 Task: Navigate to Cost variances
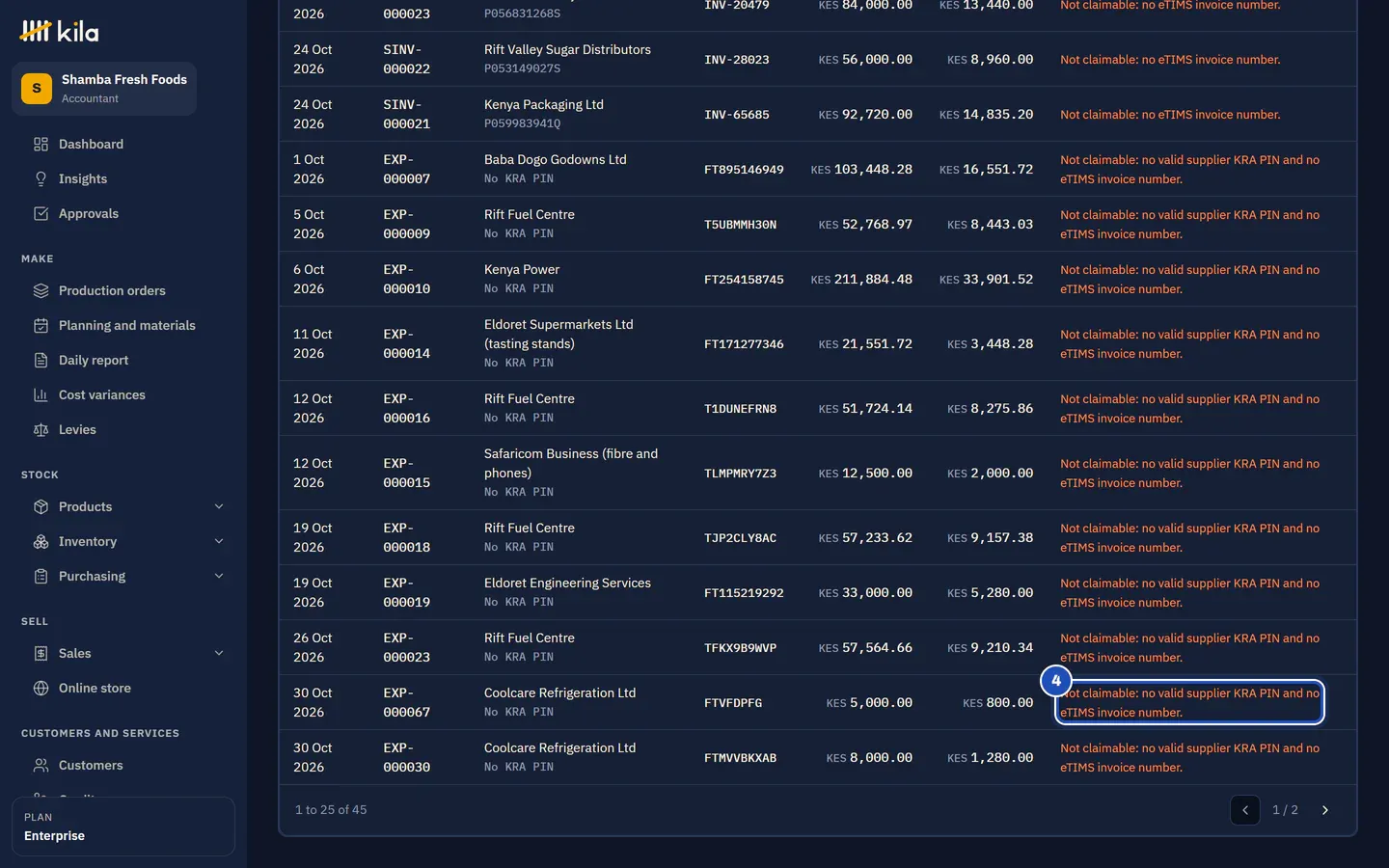123,394
